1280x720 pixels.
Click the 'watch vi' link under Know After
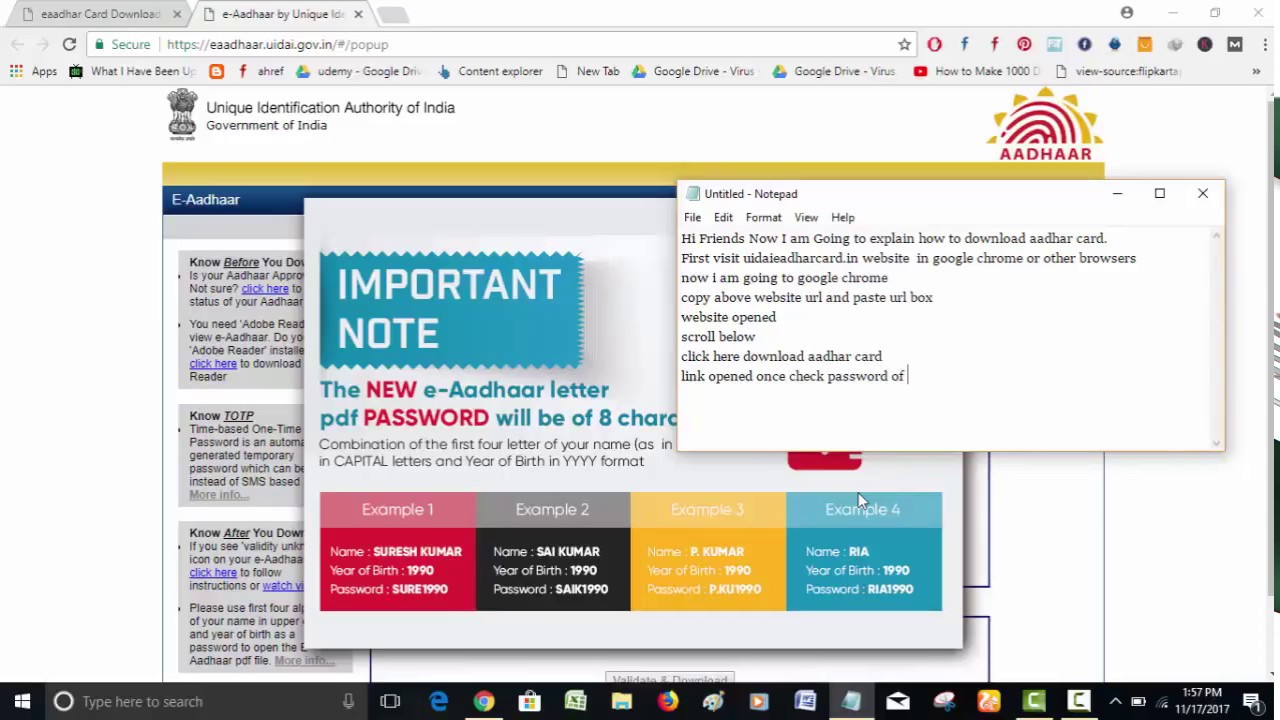coord(283,586)
